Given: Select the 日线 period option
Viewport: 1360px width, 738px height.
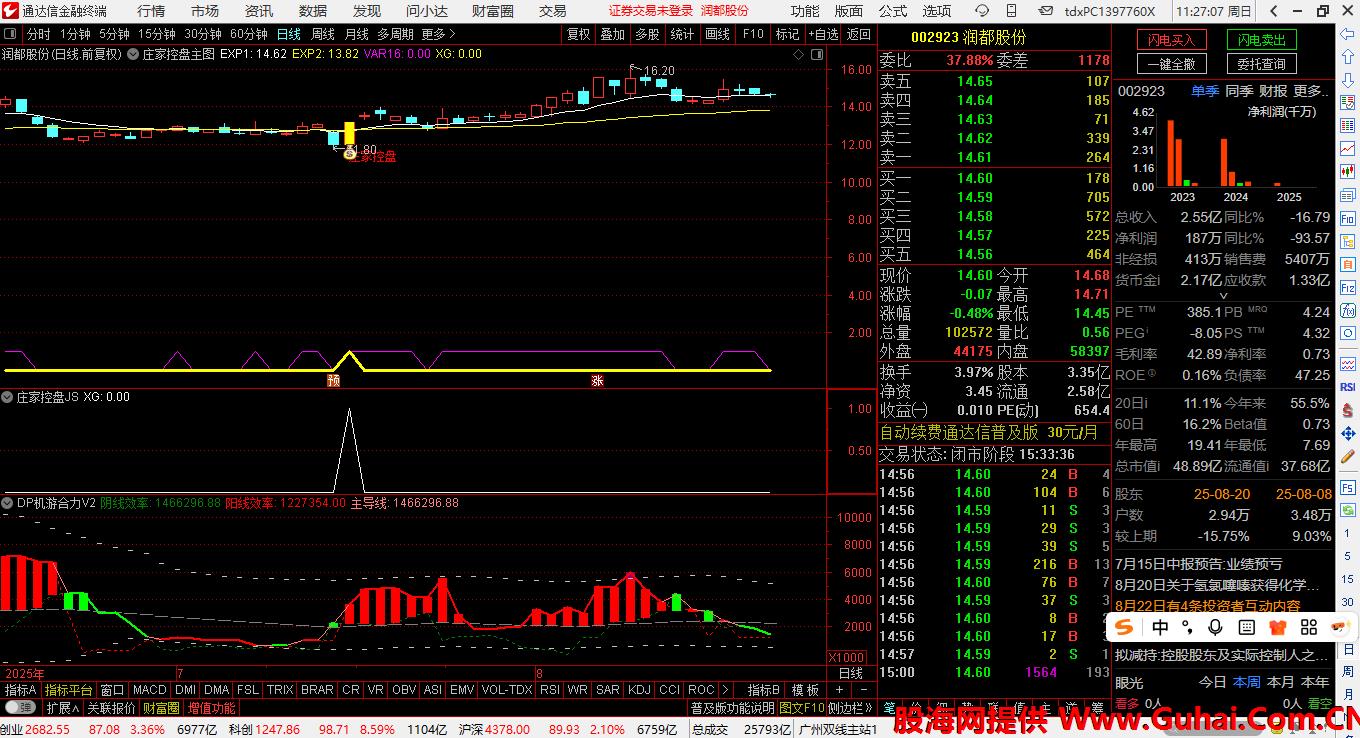Looking at the screenshot, I should [x=289, y=34].
